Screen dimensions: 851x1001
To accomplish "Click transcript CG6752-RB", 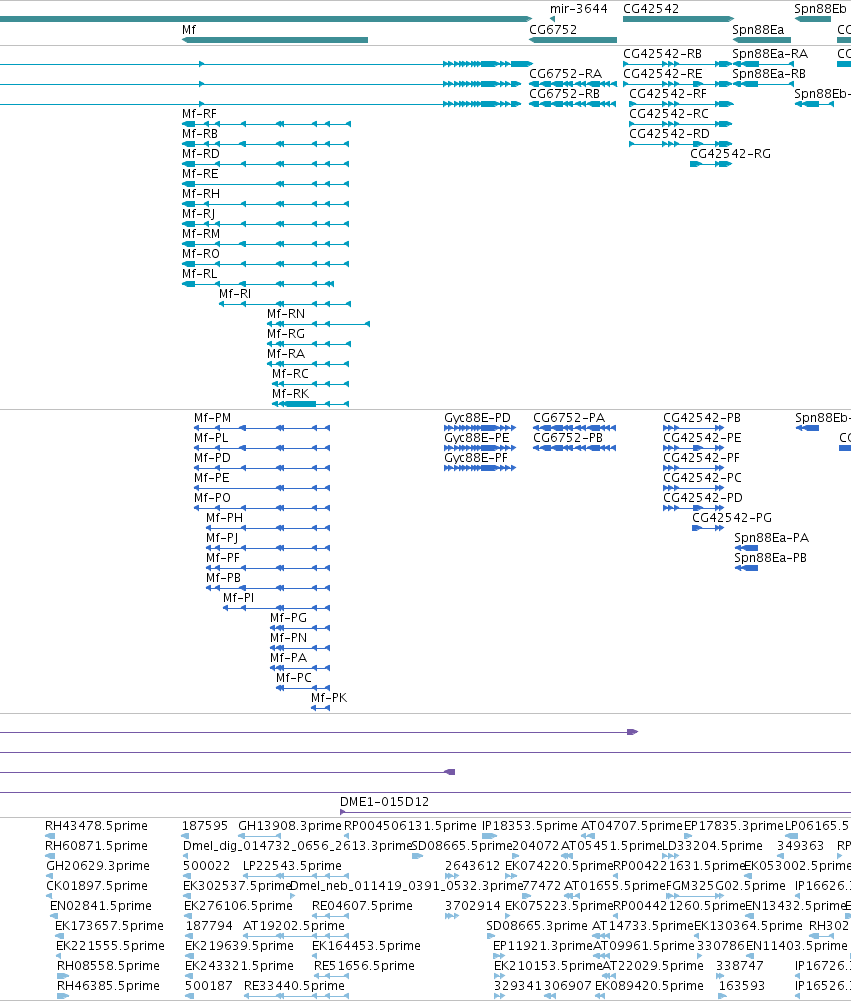I will (564, 94).
